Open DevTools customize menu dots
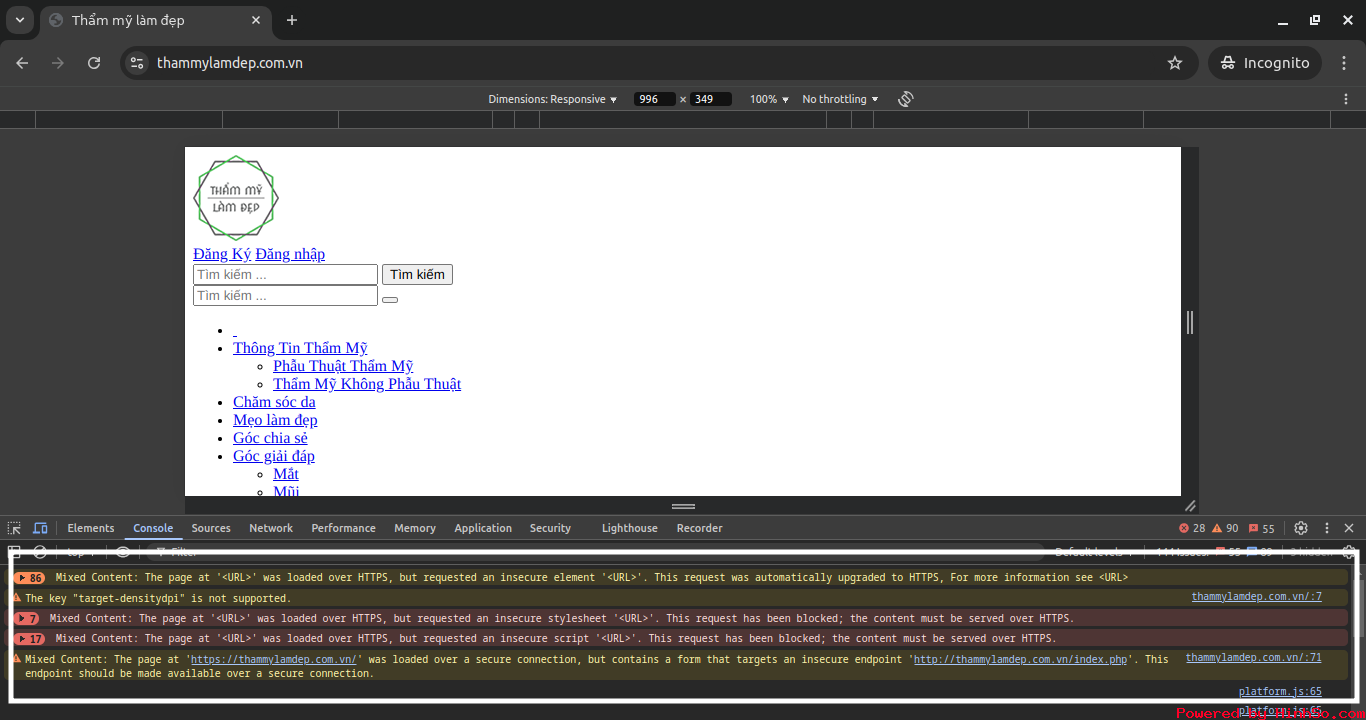 pos(1327,528)
